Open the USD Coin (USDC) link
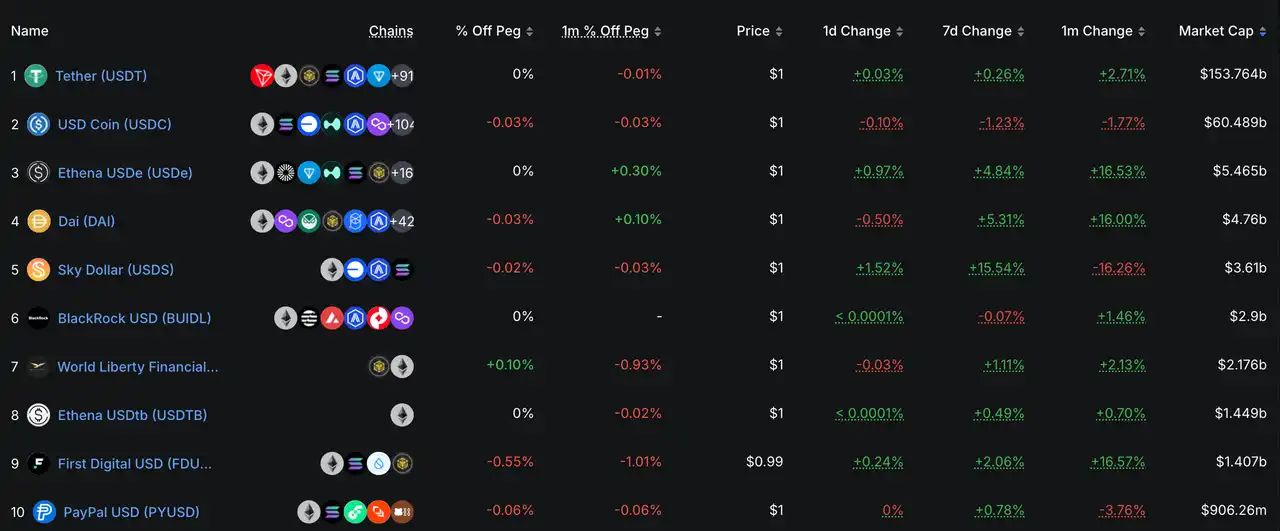1280x531 pixels. click(114, 124)
